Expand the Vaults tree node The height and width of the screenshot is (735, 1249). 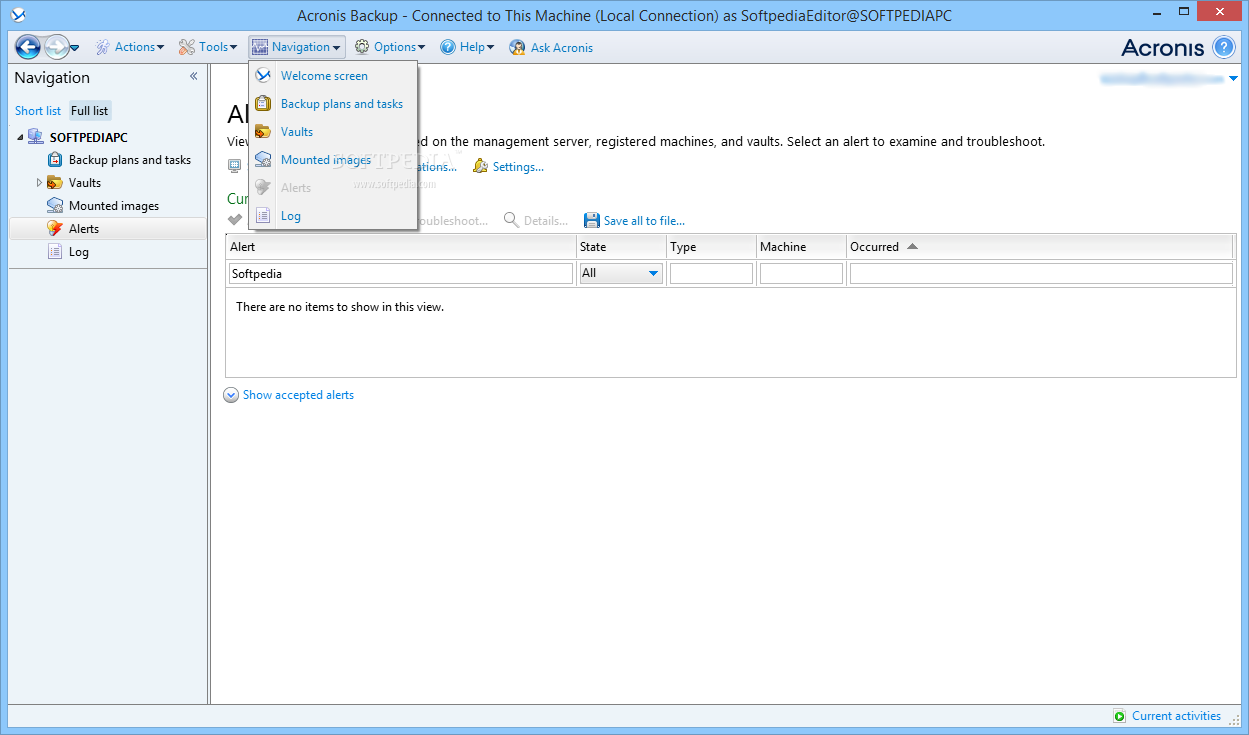point(40,183)
